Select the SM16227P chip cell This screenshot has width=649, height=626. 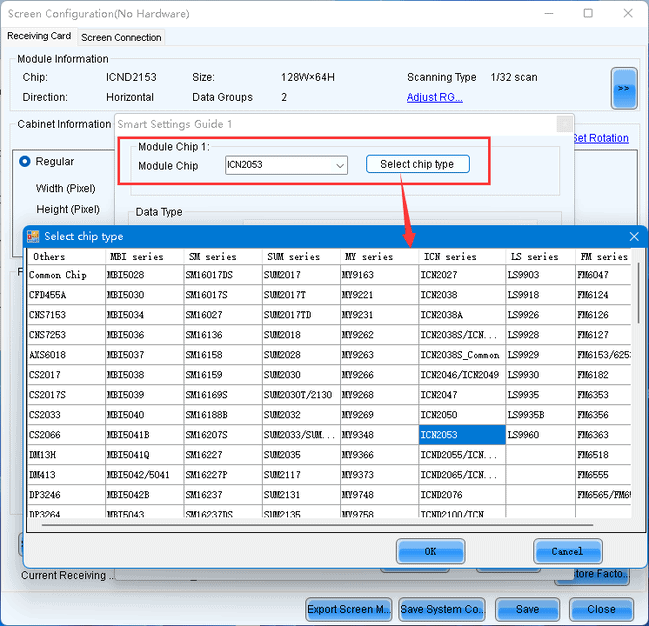[223, 475]
